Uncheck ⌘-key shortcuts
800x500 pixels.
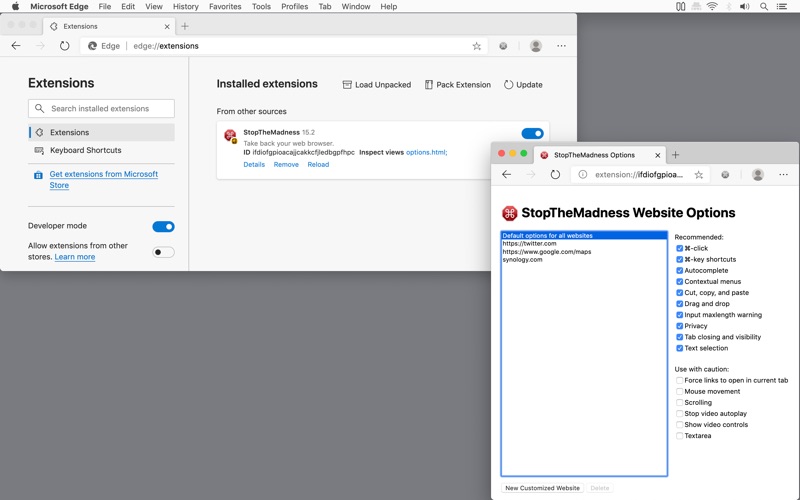680,260
